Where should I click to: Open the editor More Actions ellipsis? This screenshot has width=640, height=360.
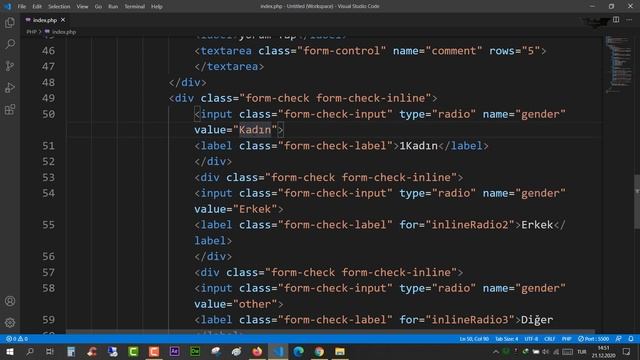click(x=629, y=20)
